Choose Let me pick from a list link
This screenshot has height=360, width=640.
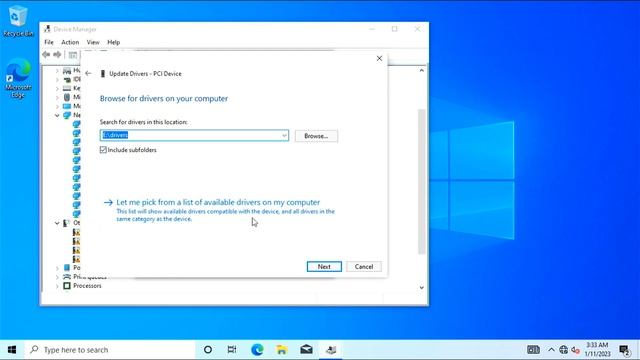coord(218,202)
